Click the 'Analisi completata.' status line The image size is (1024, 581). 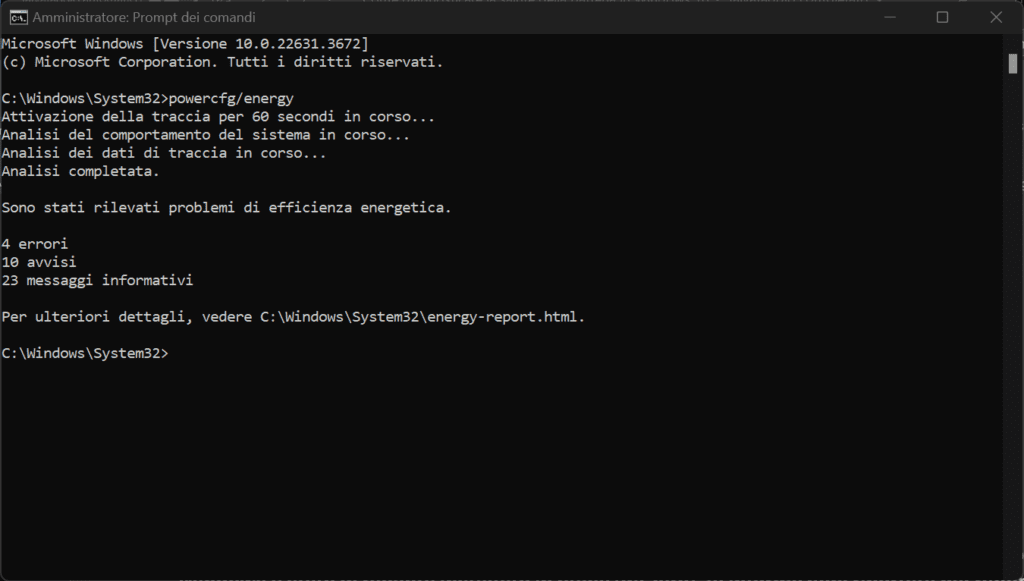(x=80, y=171)
